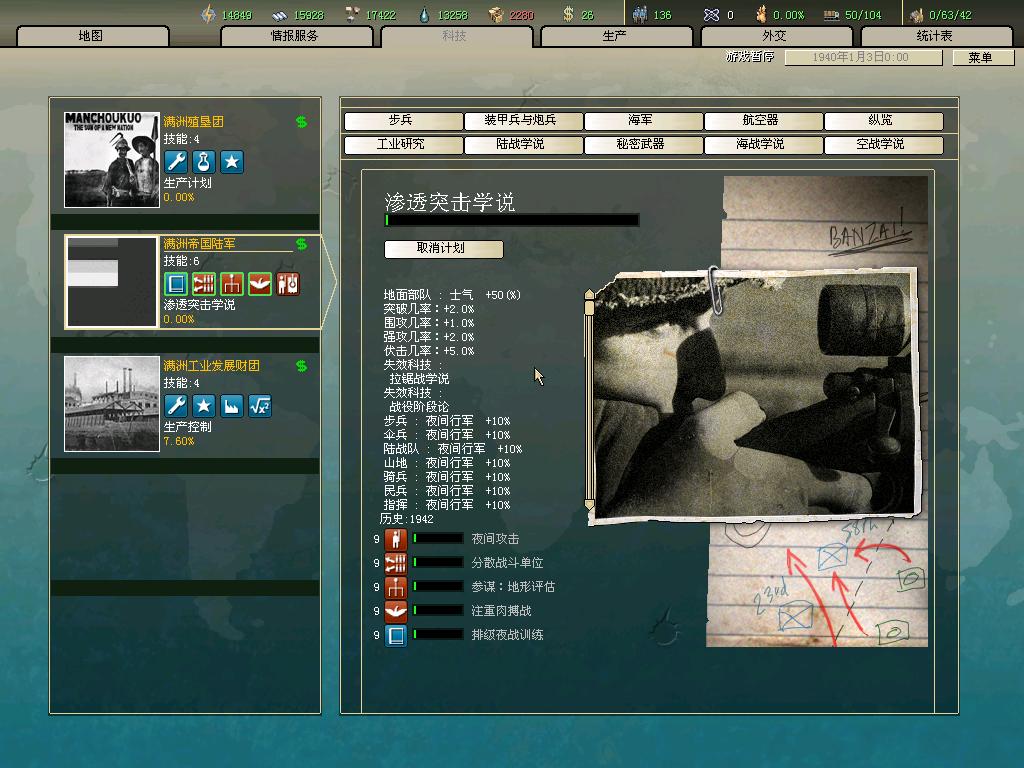Click the star skill icon of 满洲工业发展财团
This screenshot has width=1024, height=768.
tap(204, 406)
